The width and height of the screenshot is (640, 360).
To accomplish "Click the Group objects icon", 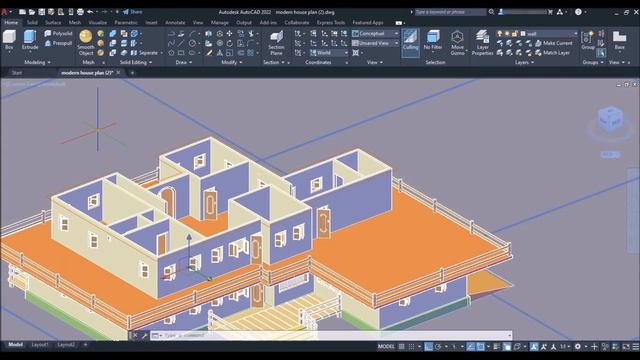I will point(588,40).
